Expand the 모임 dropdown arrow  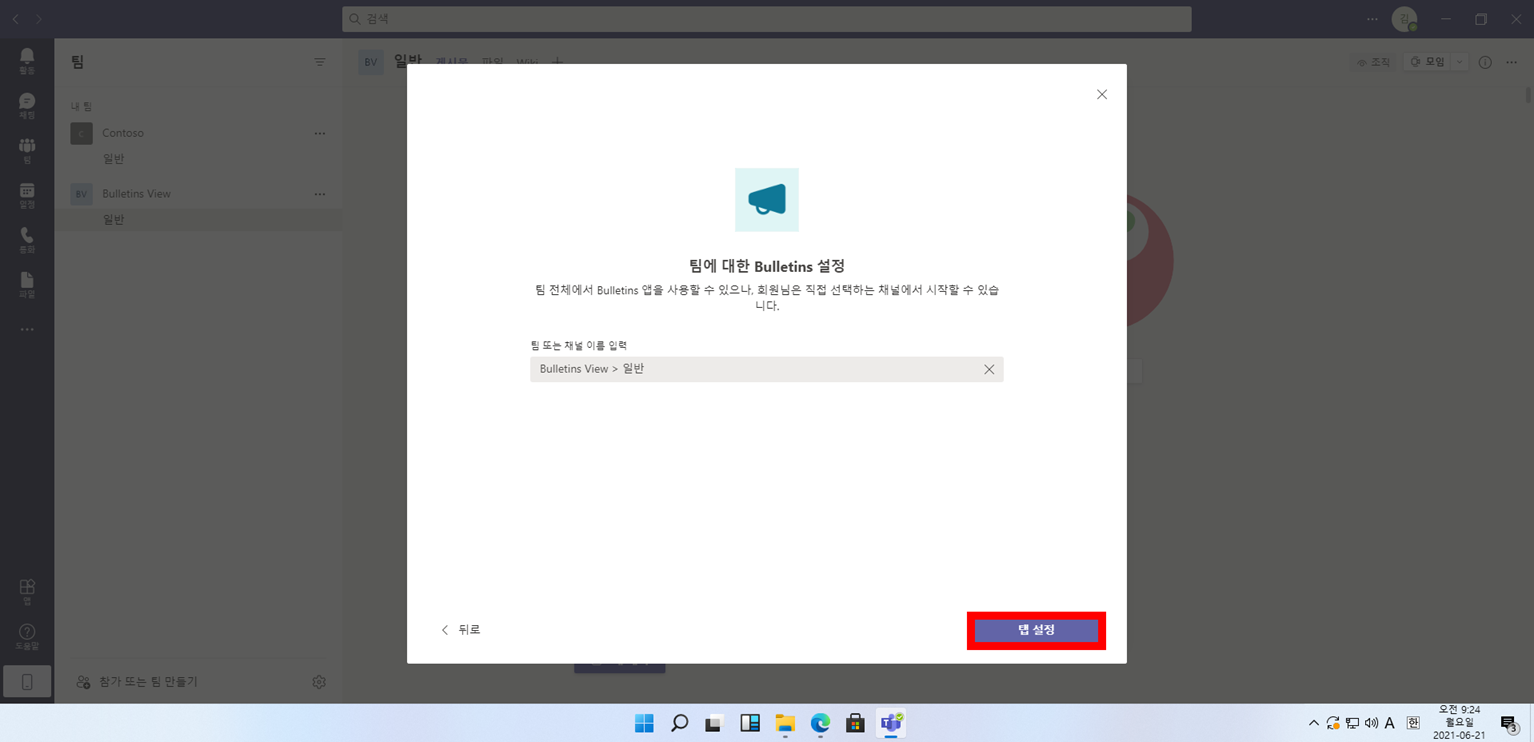click(1459, 62)
